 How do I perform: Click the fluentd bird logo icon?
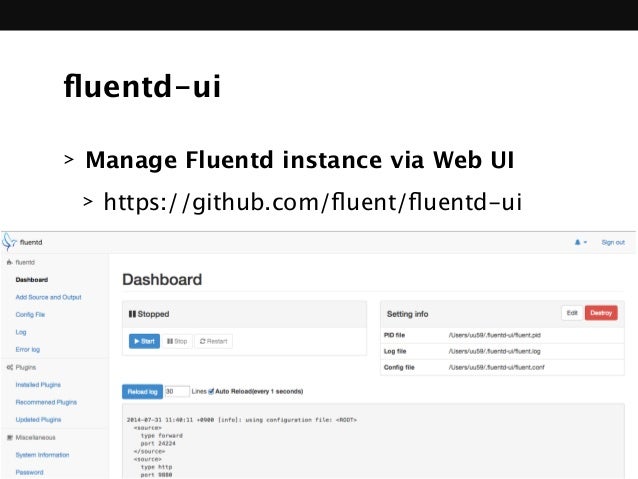[x=9, y=242]
